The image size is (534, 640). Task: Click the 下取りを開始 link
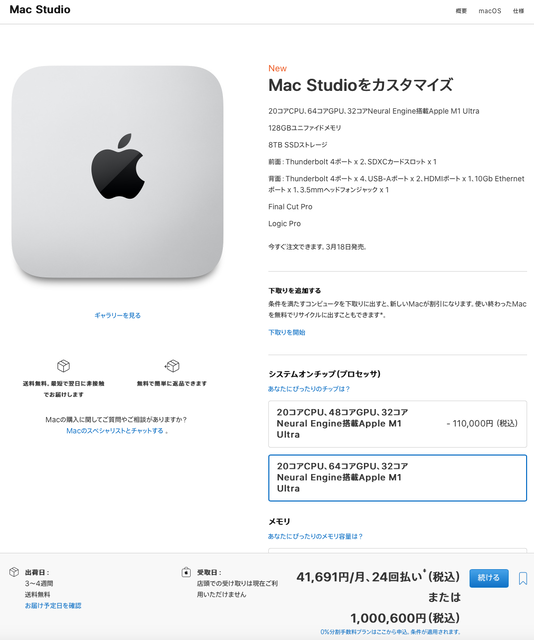[287, 332]
